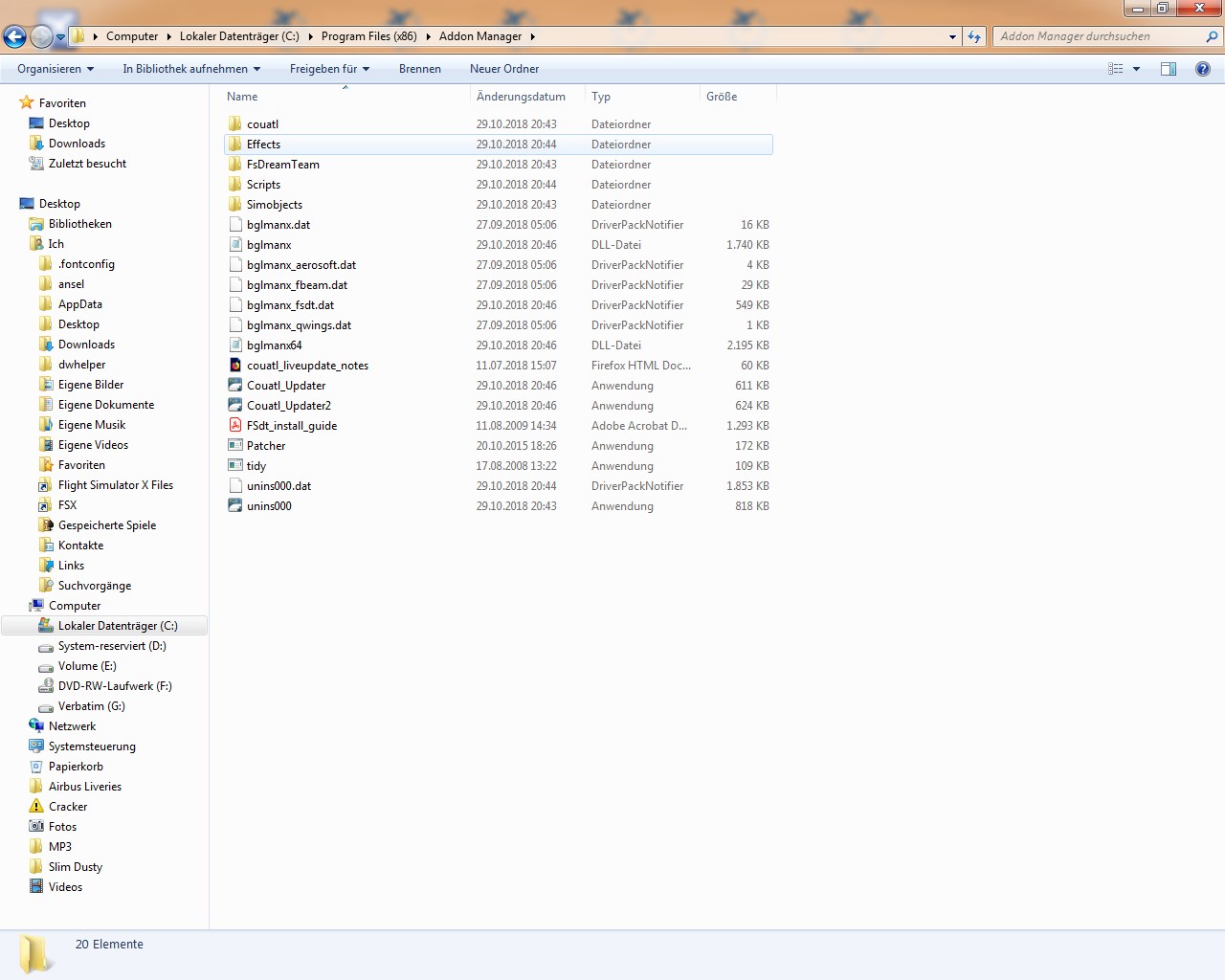Viewport: 1225px width, 980px height.
Task: Open the Systemsteuerung control panel item
Action: [92, 746]
